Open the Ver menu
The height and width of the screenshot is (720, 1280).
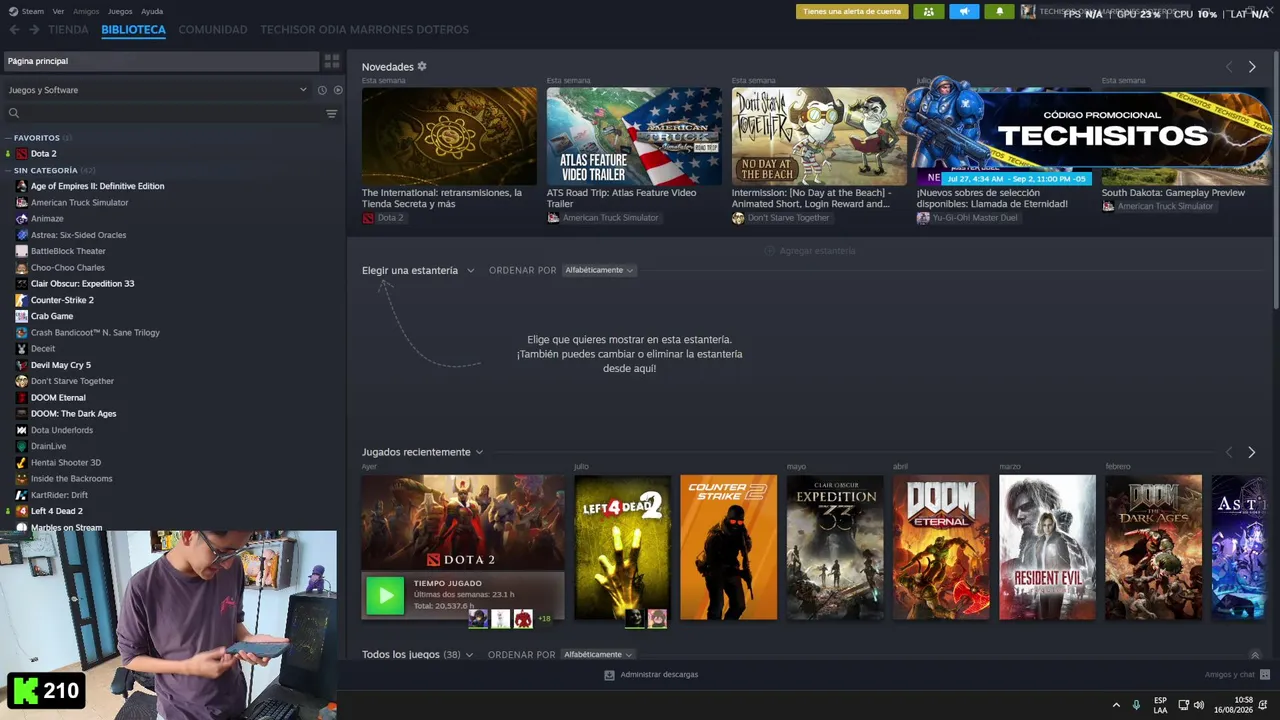58,11
